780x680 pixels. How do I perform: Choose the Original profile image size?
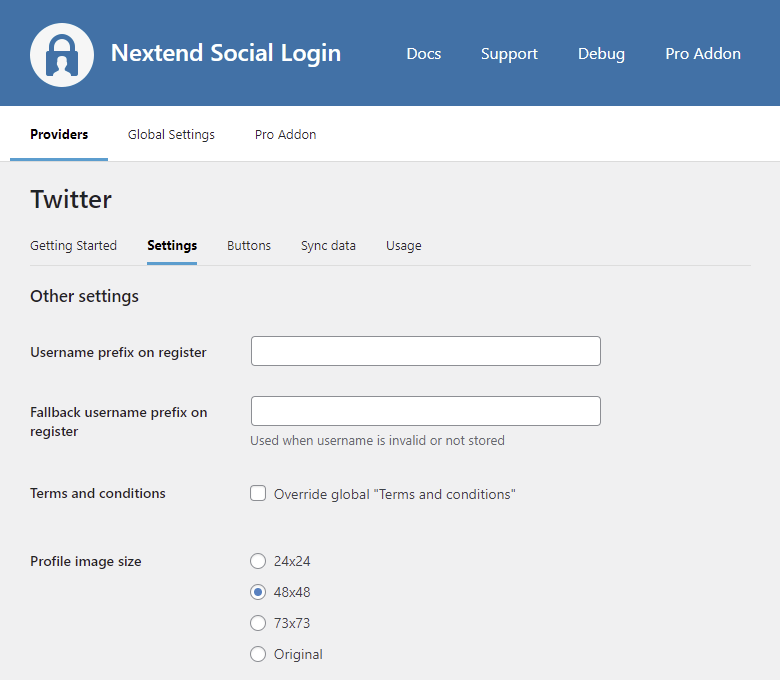tap(258, 654)
